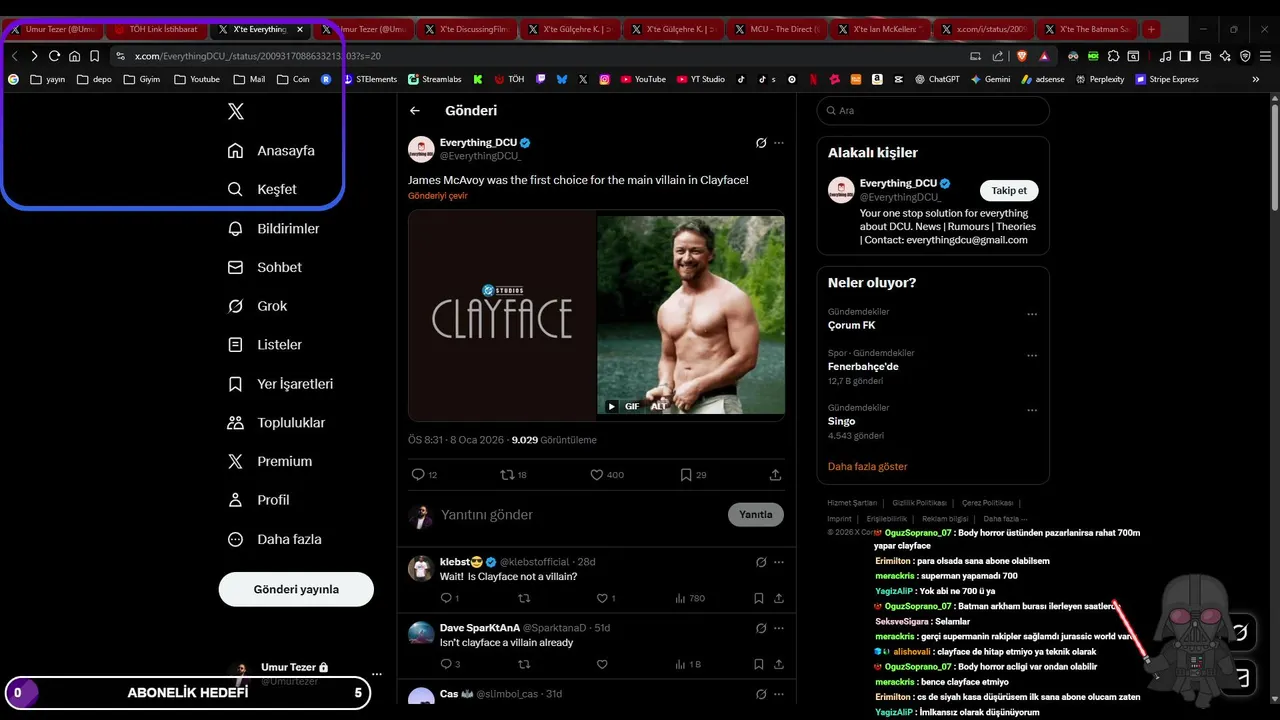Go forward in browser history
This screenshot has width=1280, height=720.
pos(34,56)
